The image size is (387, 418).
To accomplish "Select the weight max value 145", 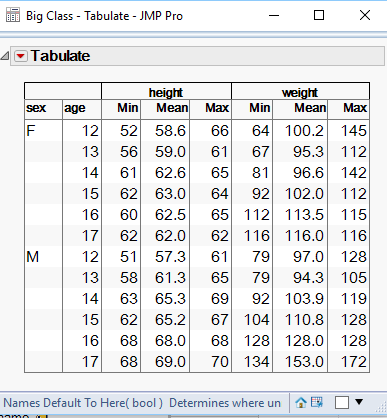I will 354,131.
